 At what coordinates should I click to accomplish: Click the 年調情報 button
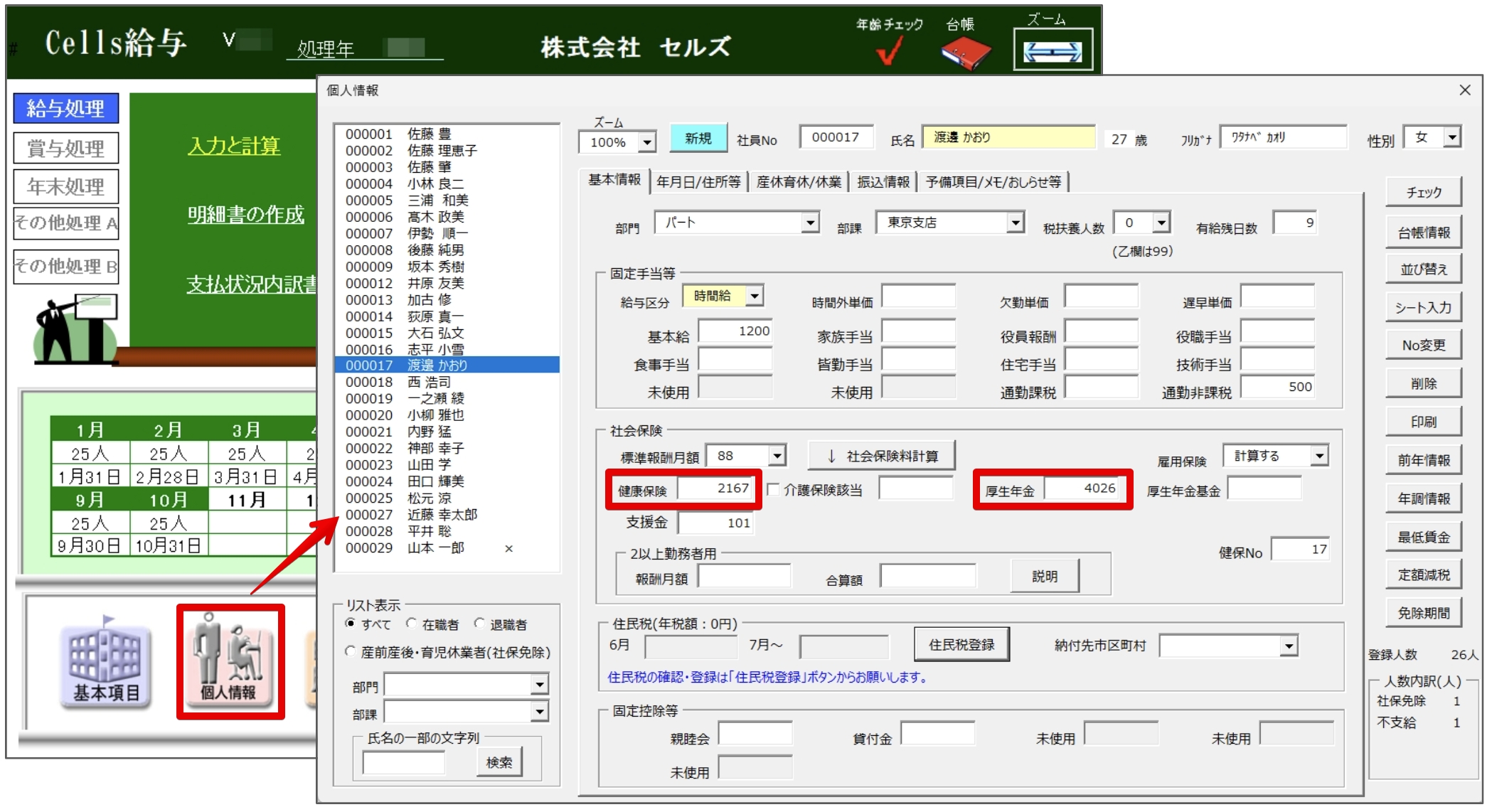1424,498
